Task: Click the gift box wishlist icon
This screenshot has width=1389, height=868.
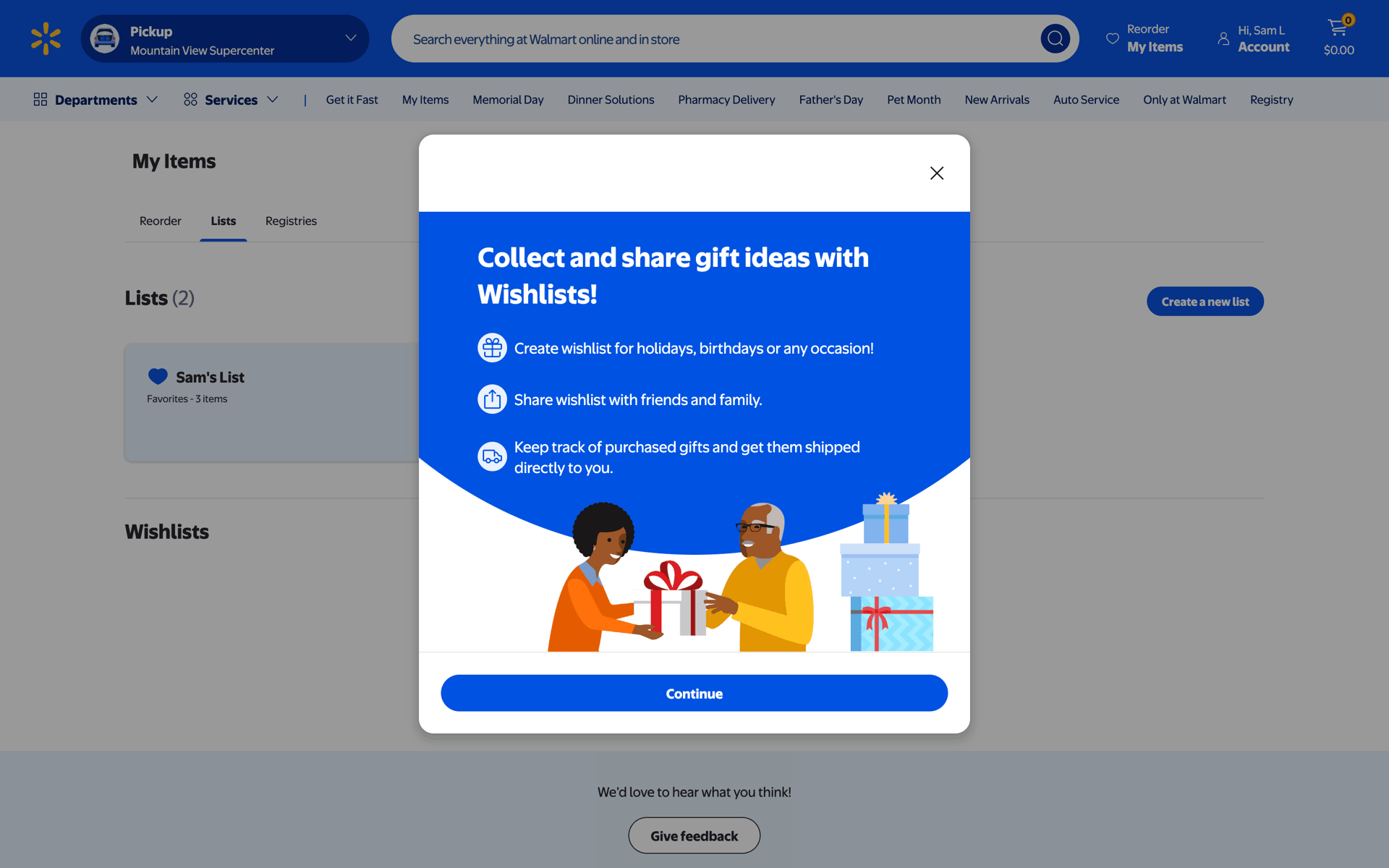Action: pos(492,348)
